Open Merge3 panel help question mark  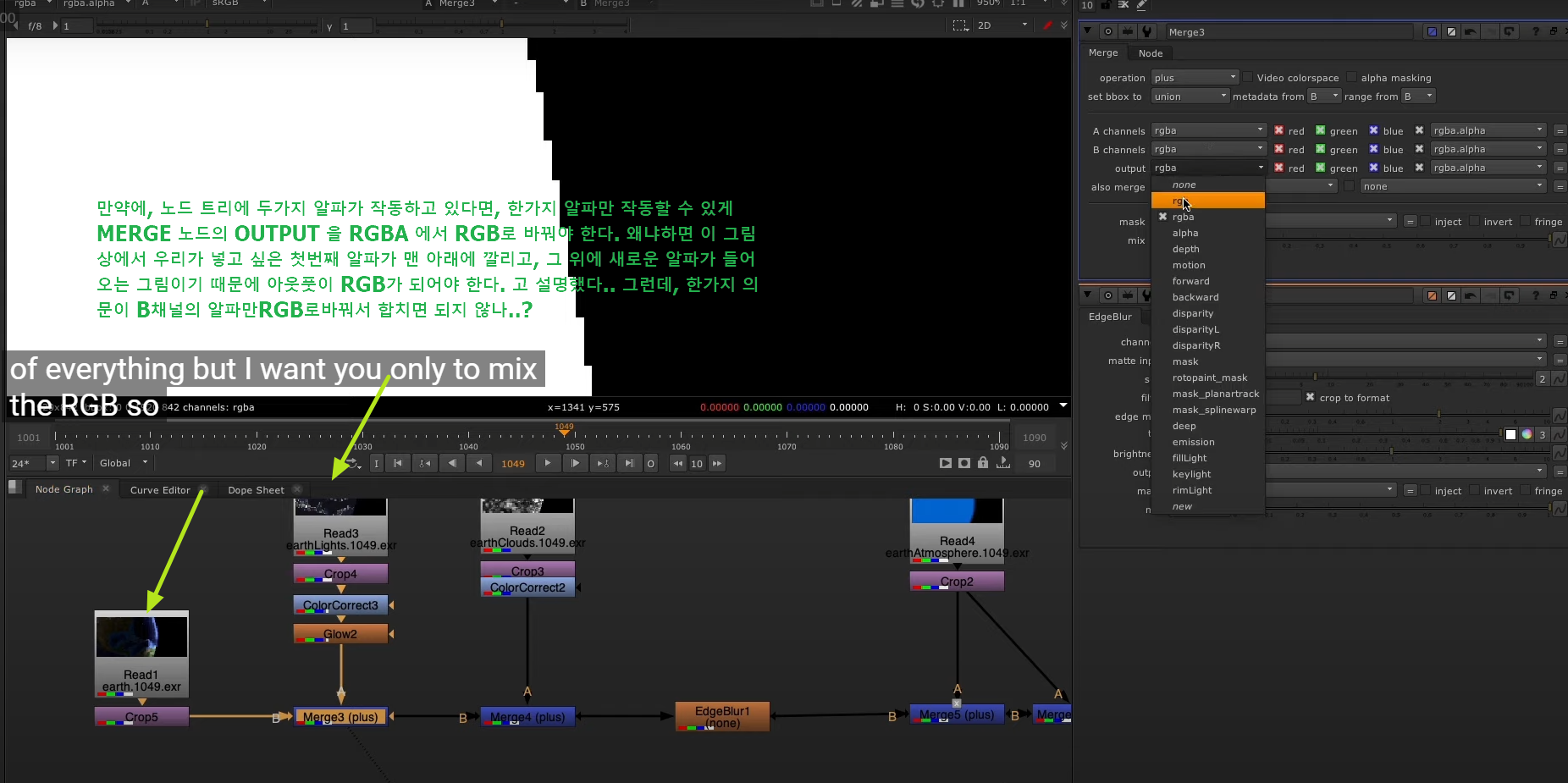pos(1535,31)
